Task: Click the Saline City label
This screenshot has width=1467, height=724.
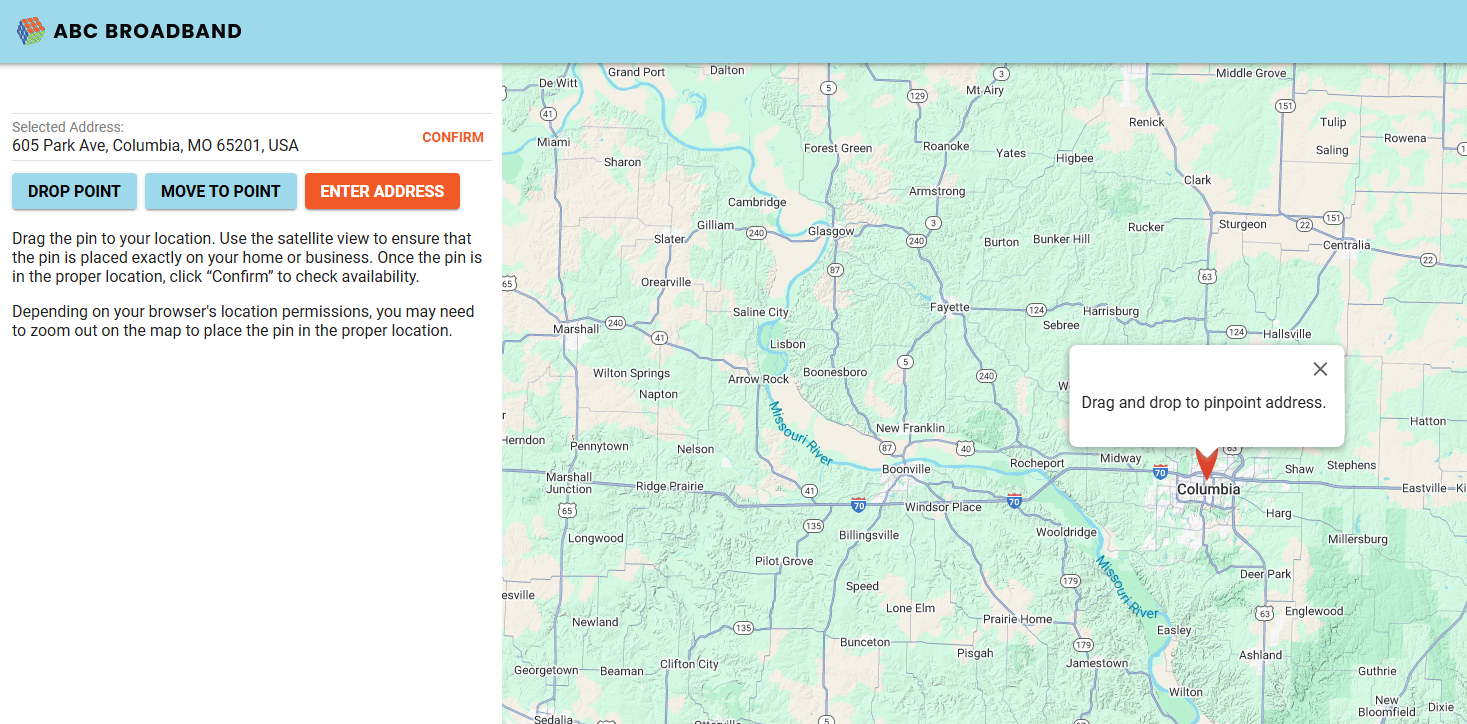Action: tap(761, 312)
